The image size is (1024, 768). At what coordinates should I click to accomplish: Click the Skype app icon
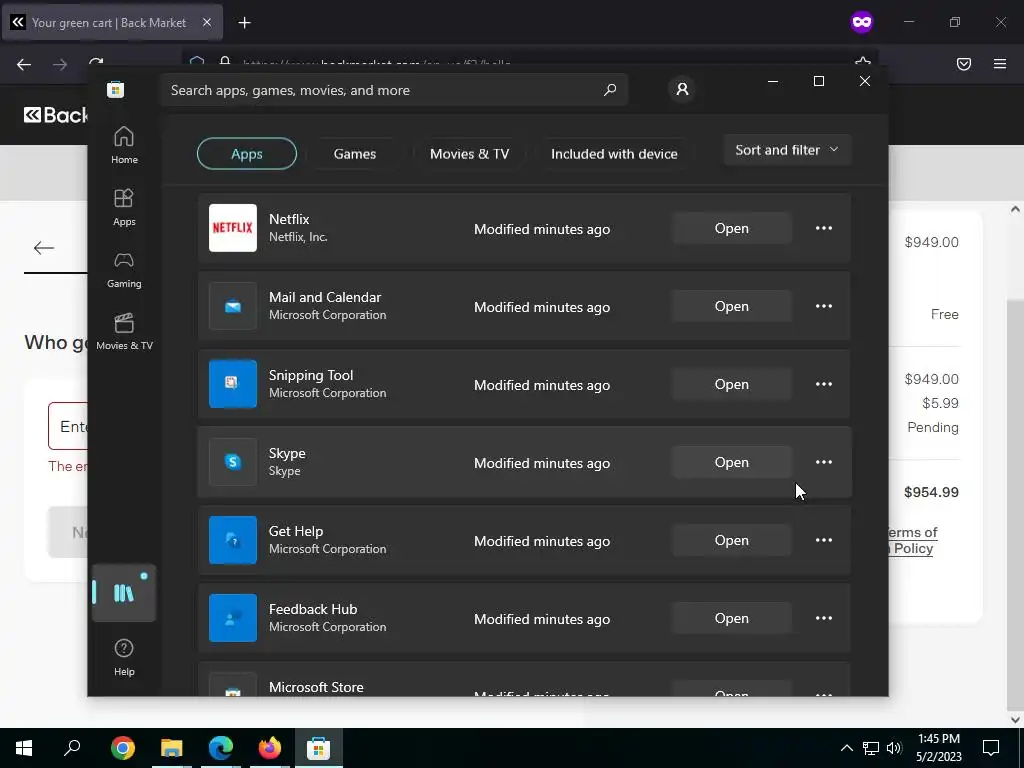[x=232, y=462]
